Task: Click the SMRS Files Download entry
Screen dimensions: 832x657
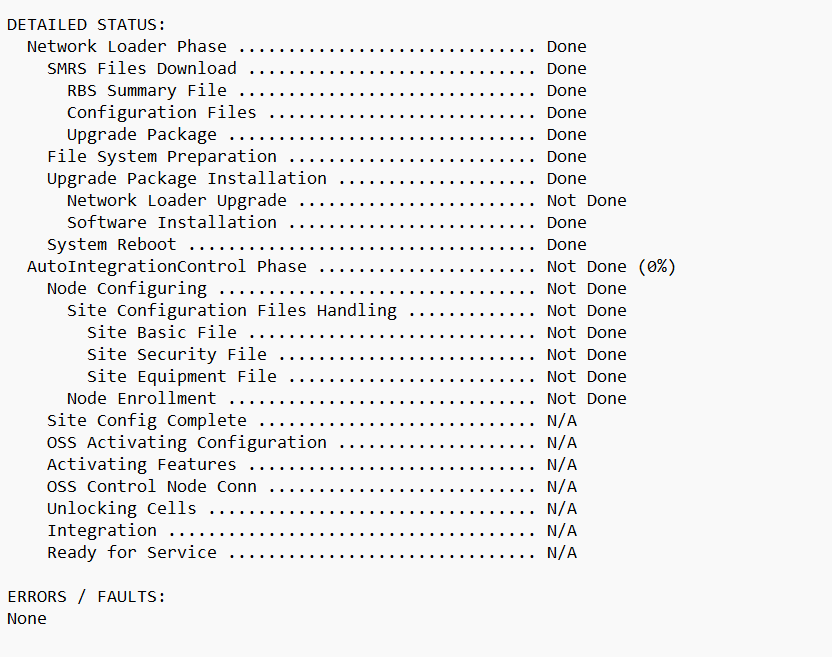Action: coord(317,69)
